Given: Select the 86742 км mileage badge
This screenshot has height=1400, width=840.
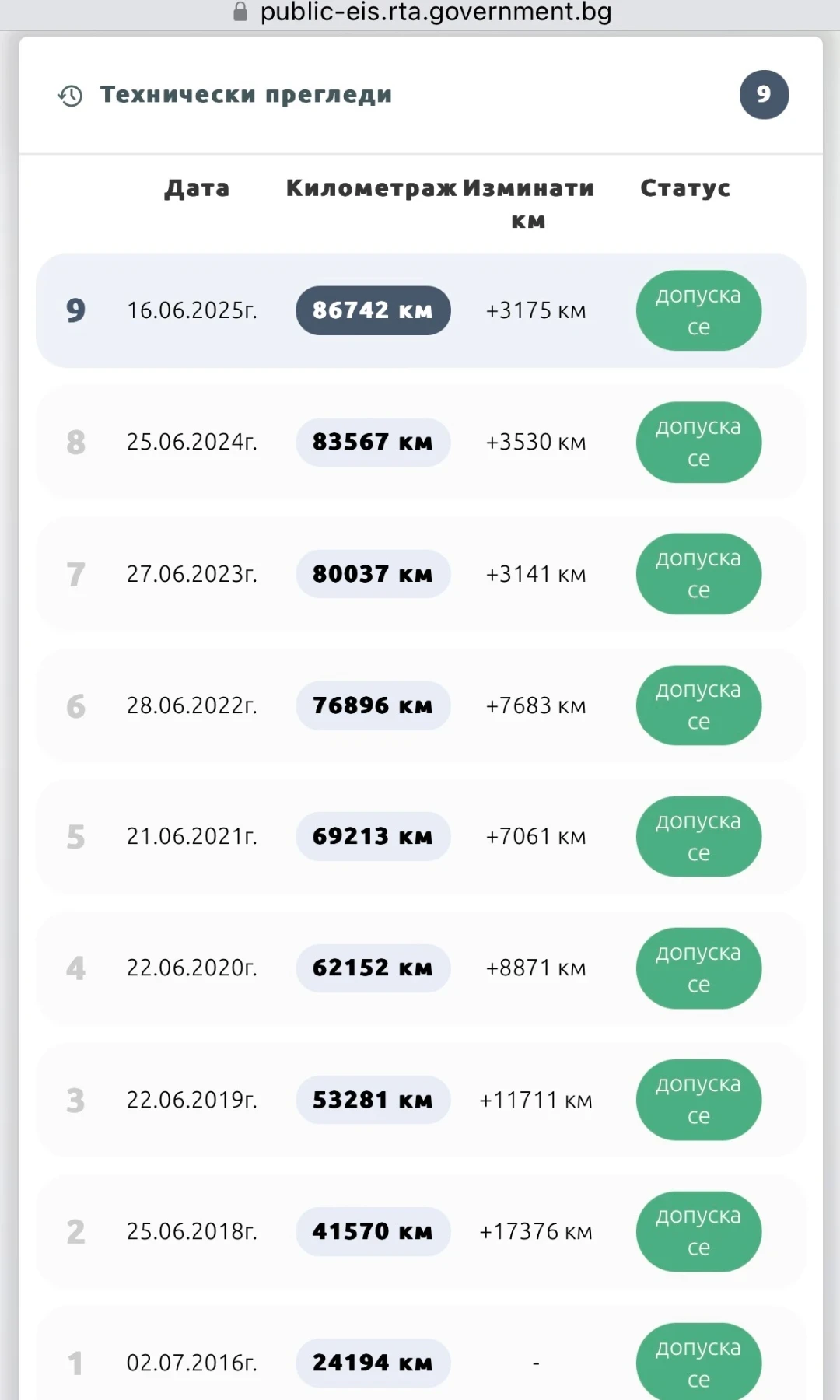Looking at the screenshot, I should coord(373,310).
